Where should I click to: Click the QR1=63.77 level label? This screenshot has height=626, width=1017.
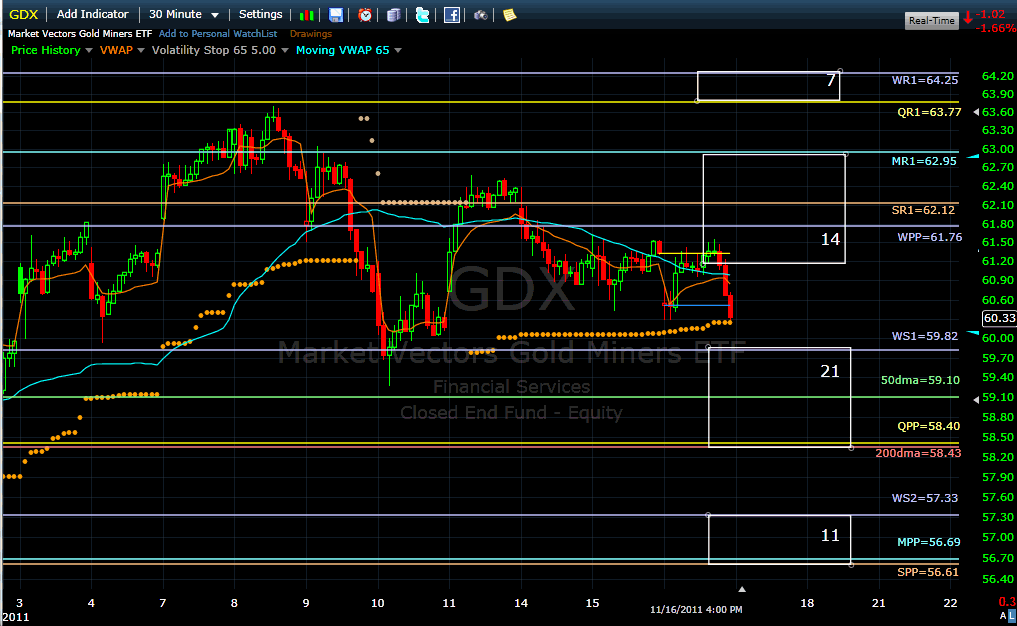929,112
